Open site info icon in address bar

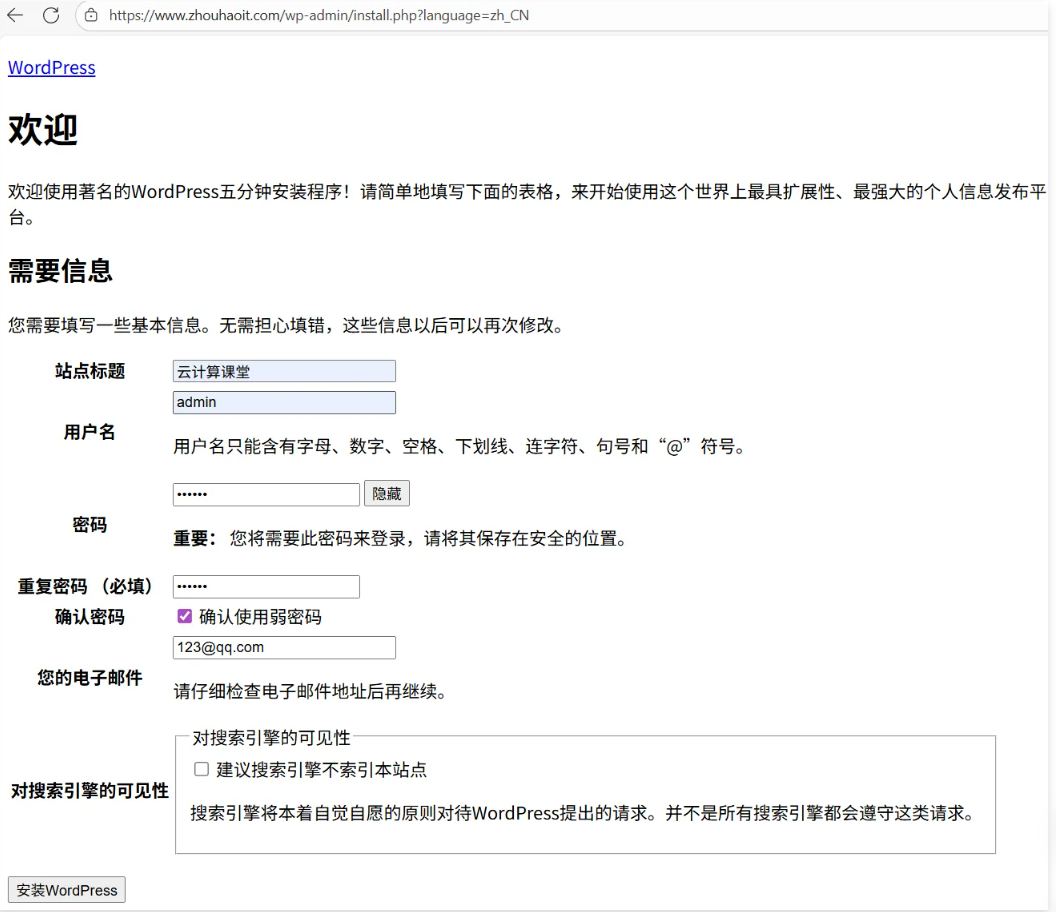click(91, 15)
